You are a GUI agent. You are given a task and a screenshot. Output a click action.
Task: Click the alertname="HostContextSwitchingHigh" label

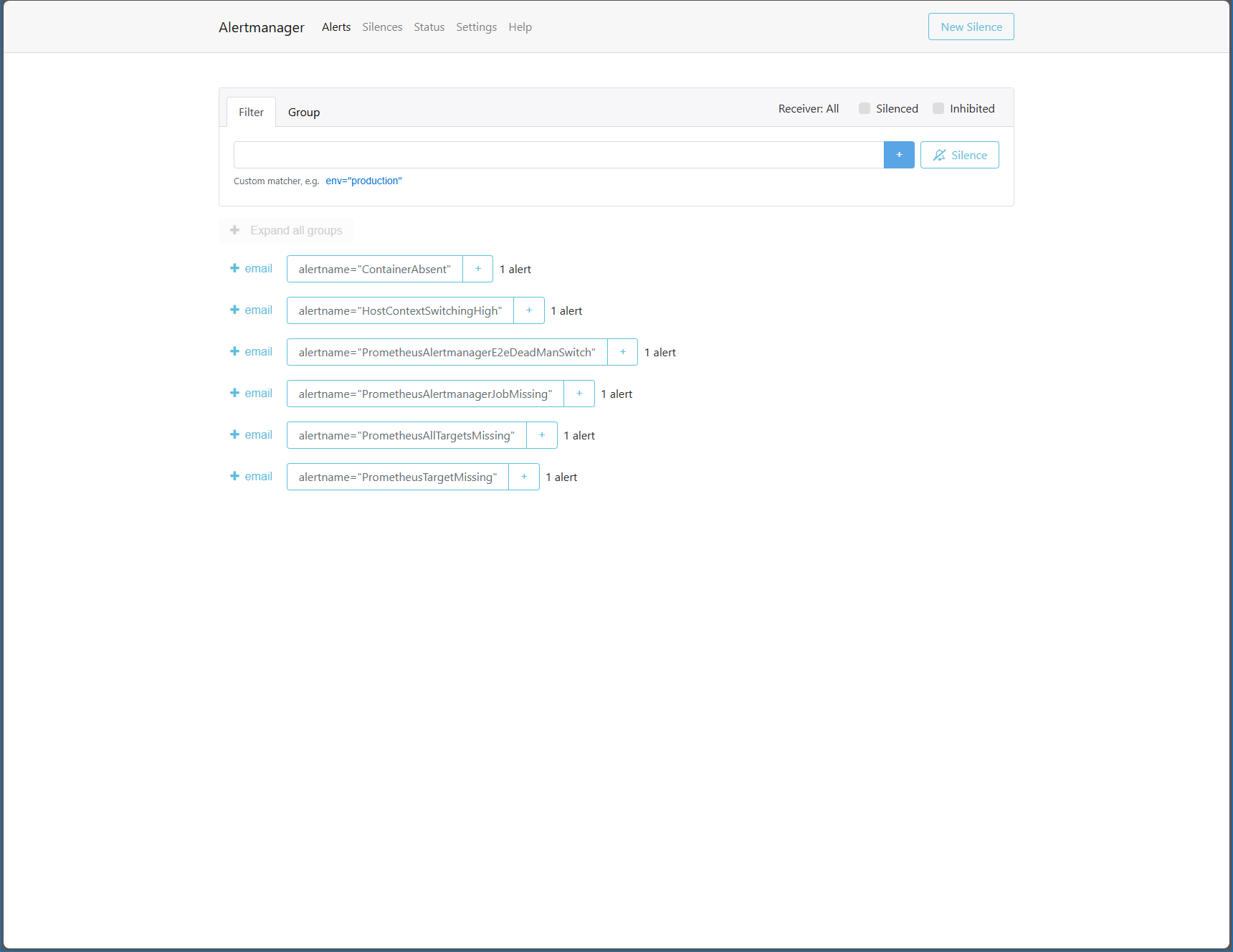click(x=400, y=310)
